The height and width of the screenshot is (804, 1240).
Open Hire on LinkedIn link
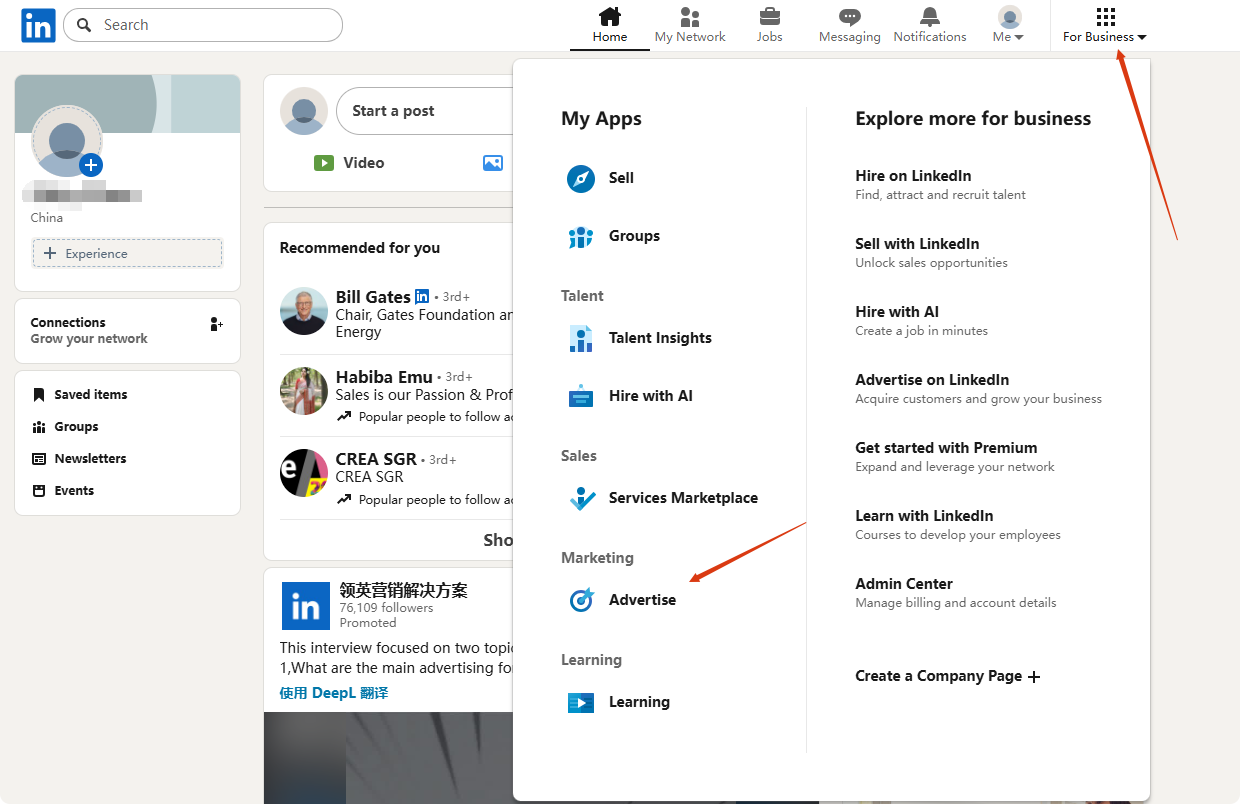tap(913, 176)
